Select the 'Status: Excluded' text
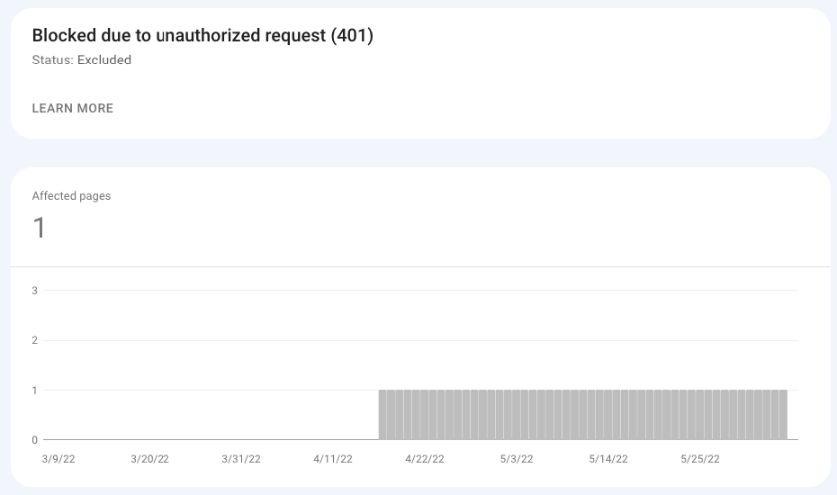 [x=81, y=60]
